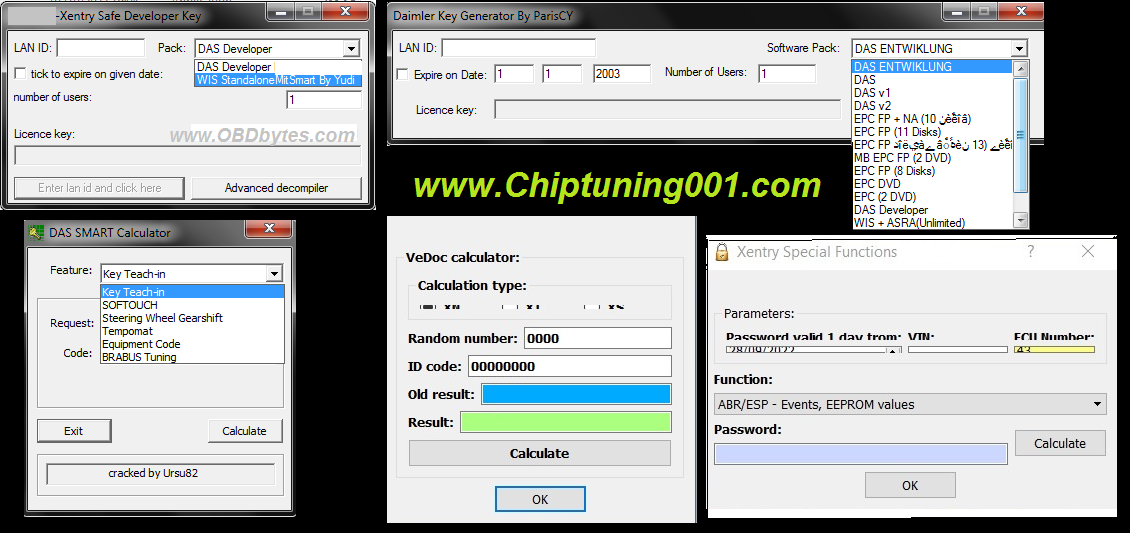Close the Xentry Special Functions dialog
Viewport: 1130px width, 533px height.
coord(1088,252)
